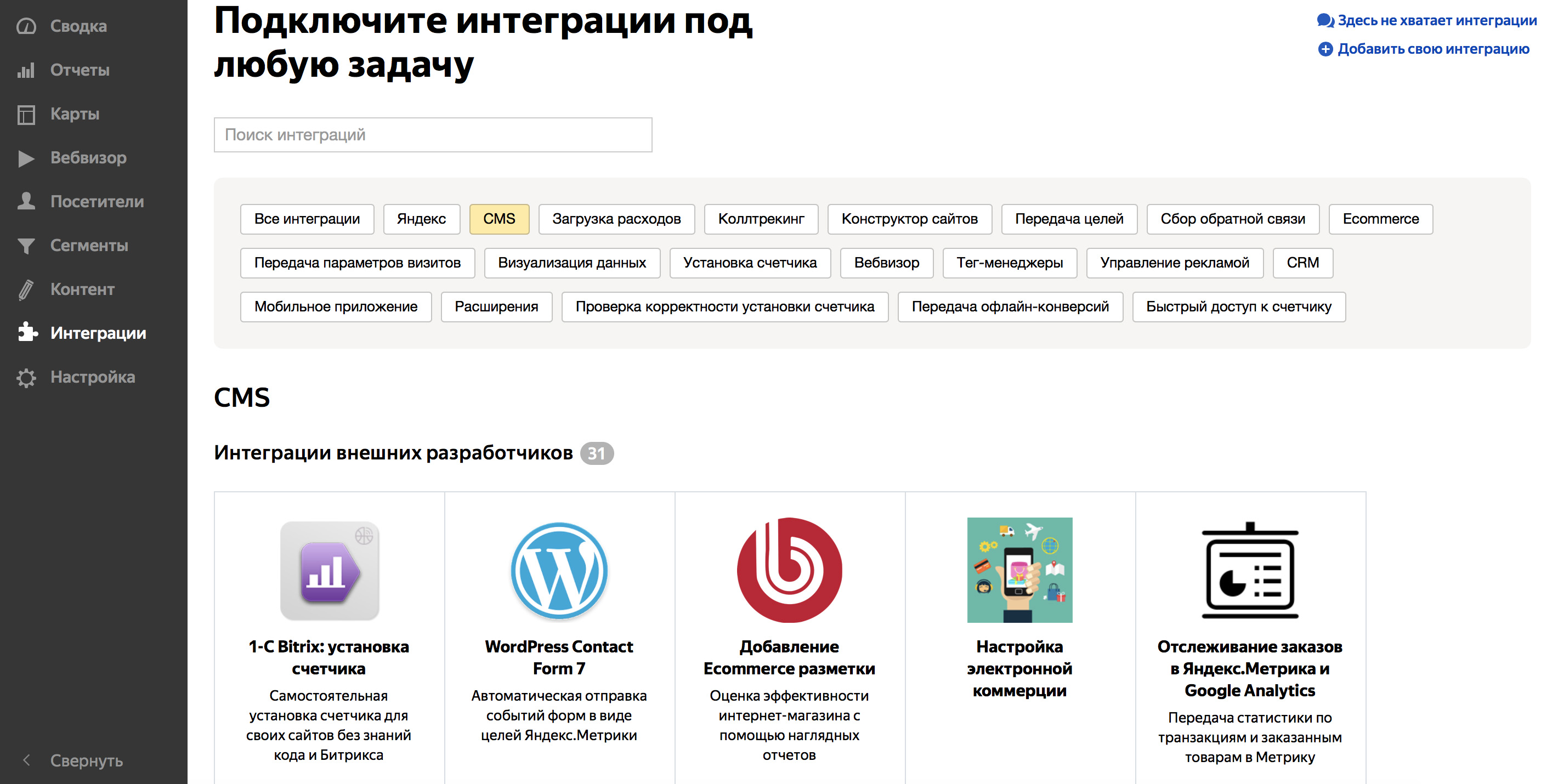Viewport: 1541px width, 784px height.
Task: Go to Карты section
Action: coord(75,114)
